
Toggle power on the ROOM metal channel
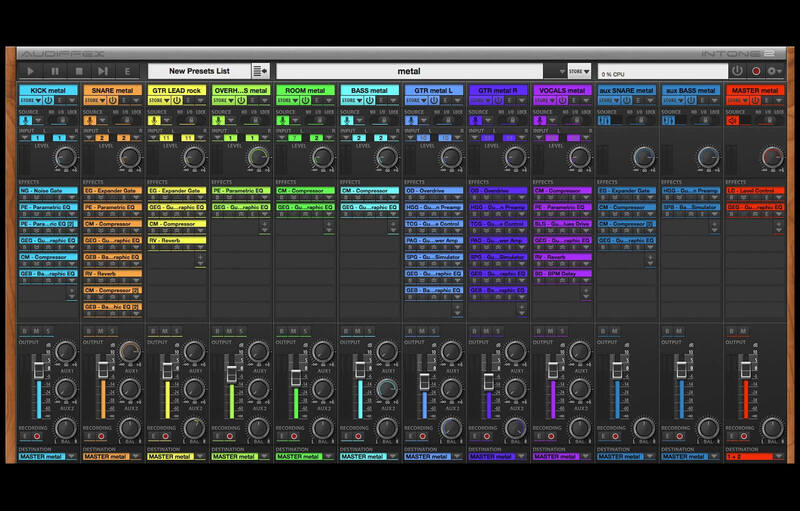coord(306,100)
